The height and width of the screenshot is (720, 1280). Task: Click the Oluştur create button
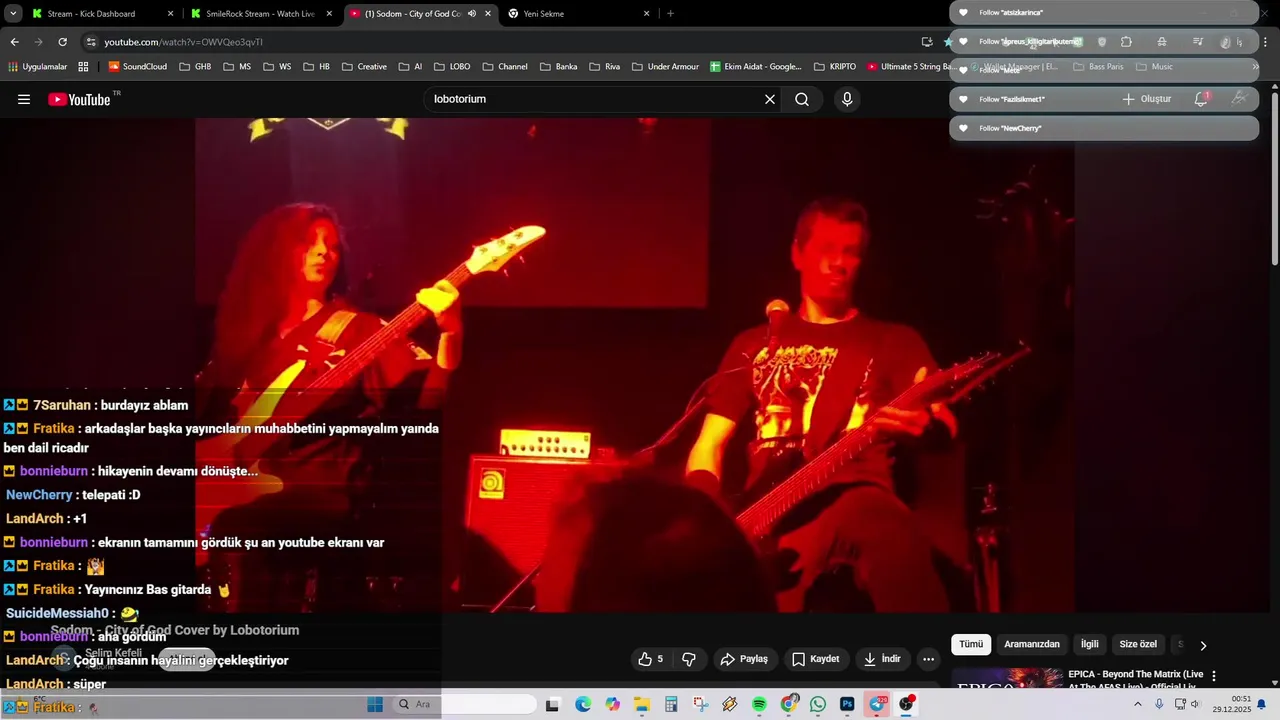(1146, 99)
